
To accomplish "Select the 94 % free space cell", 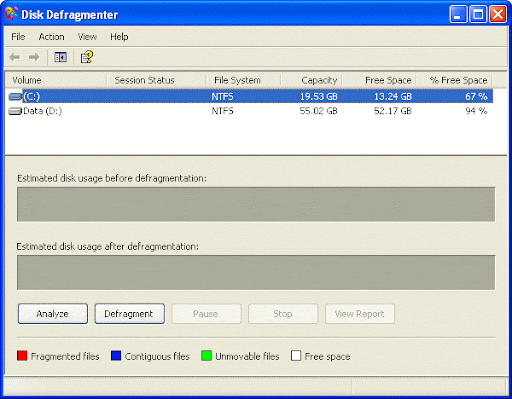I will pyautogui.click(x=476, y=111).
